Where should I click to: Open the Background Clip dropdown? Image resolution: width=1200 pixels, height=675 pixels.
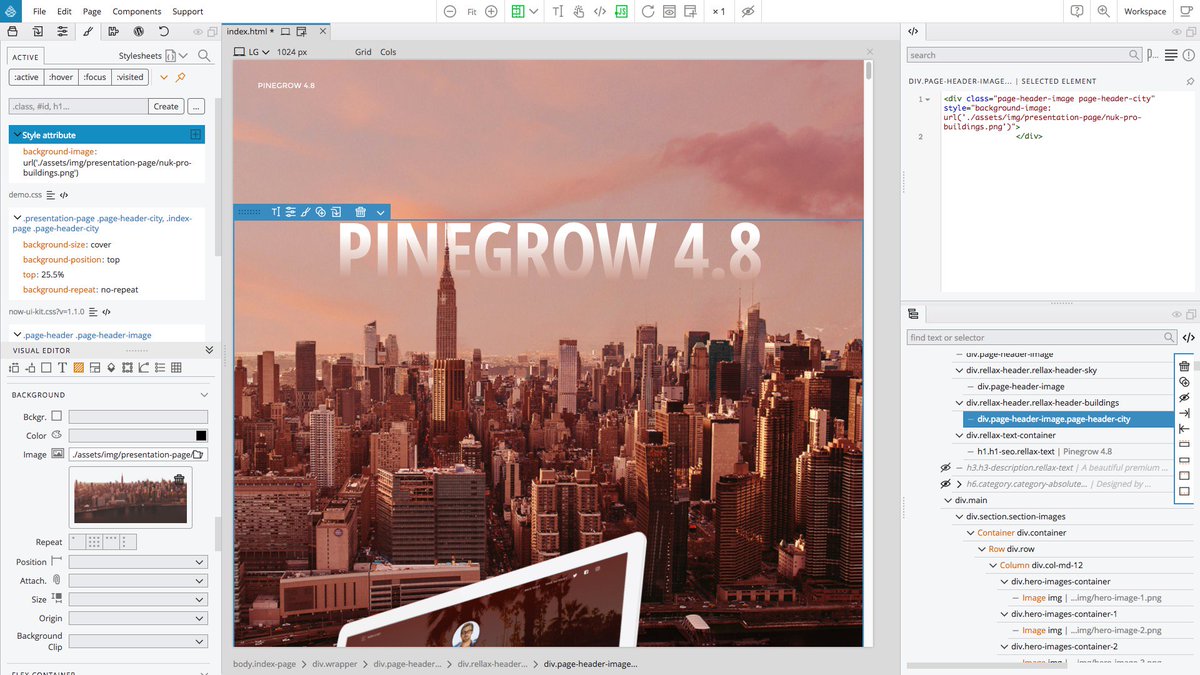(x=138, y=641)
